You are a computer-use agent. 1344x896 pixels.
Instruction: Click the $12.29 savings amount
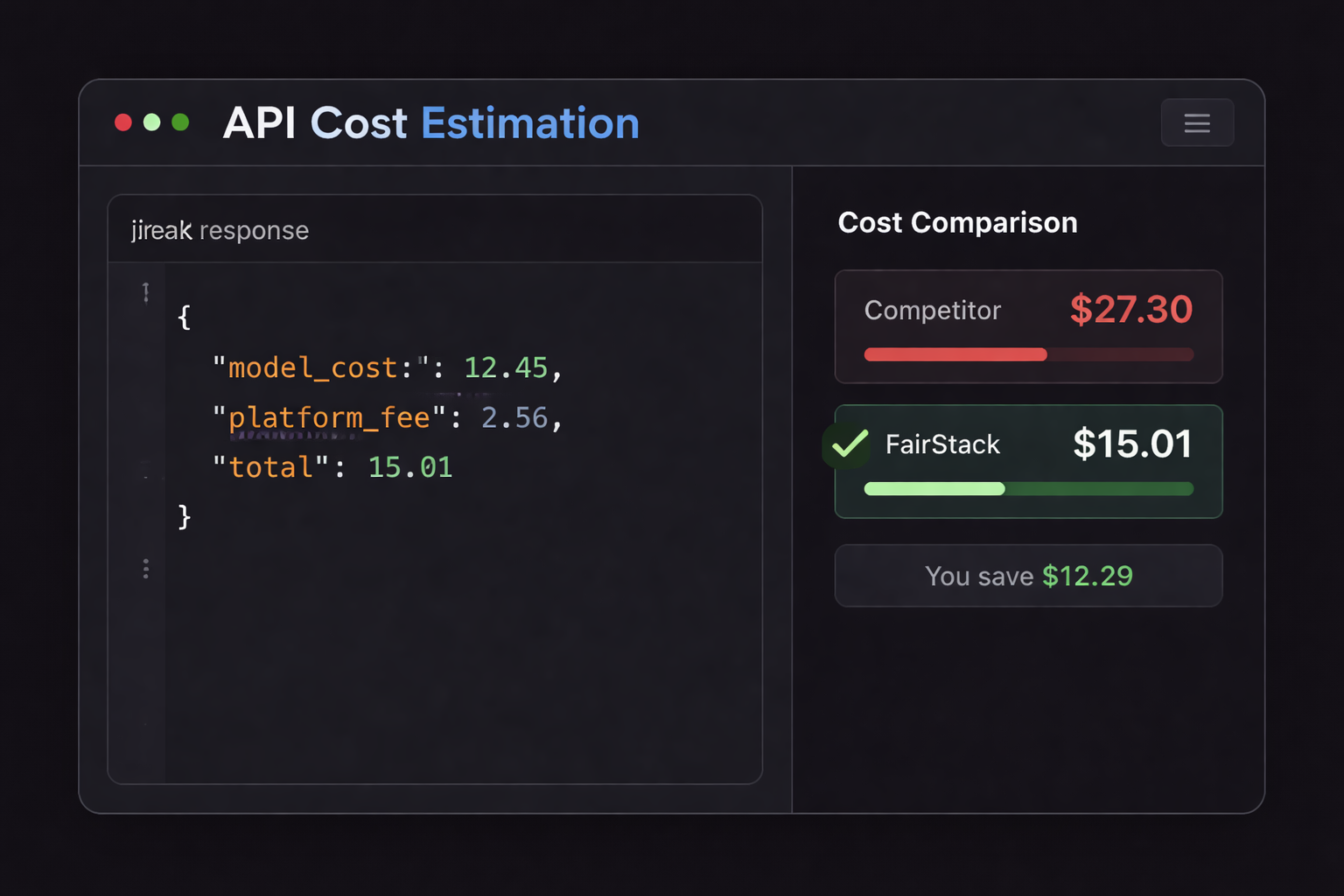coord(1088,576)
